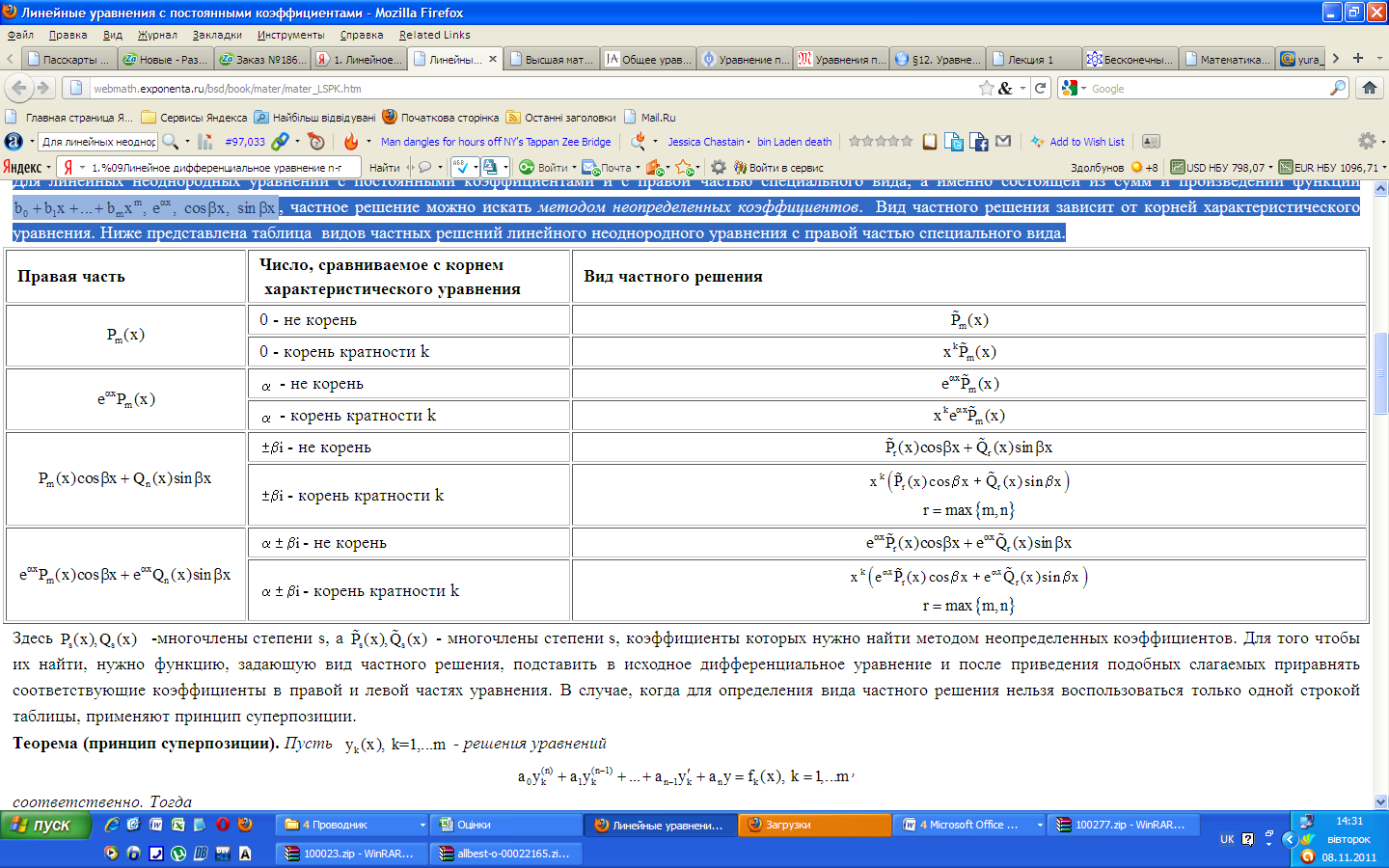Open the Man dangles for hours headline

(x=496, y=142)
